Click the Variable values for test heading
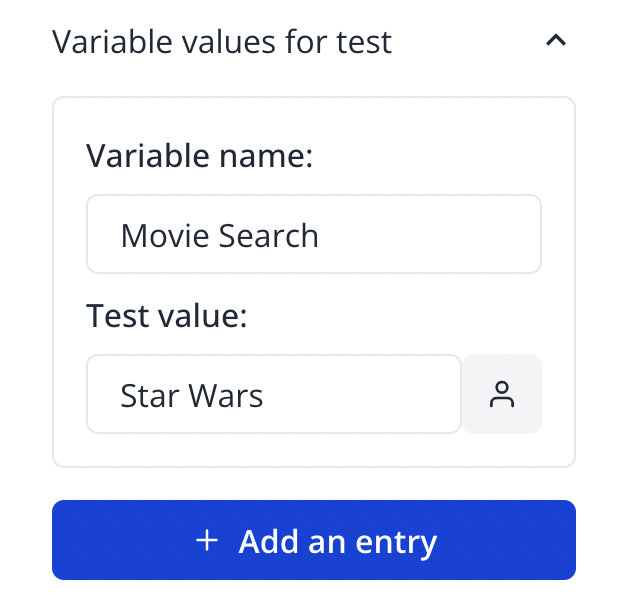This screenshot has height=606, width=628. coord(222,42)
